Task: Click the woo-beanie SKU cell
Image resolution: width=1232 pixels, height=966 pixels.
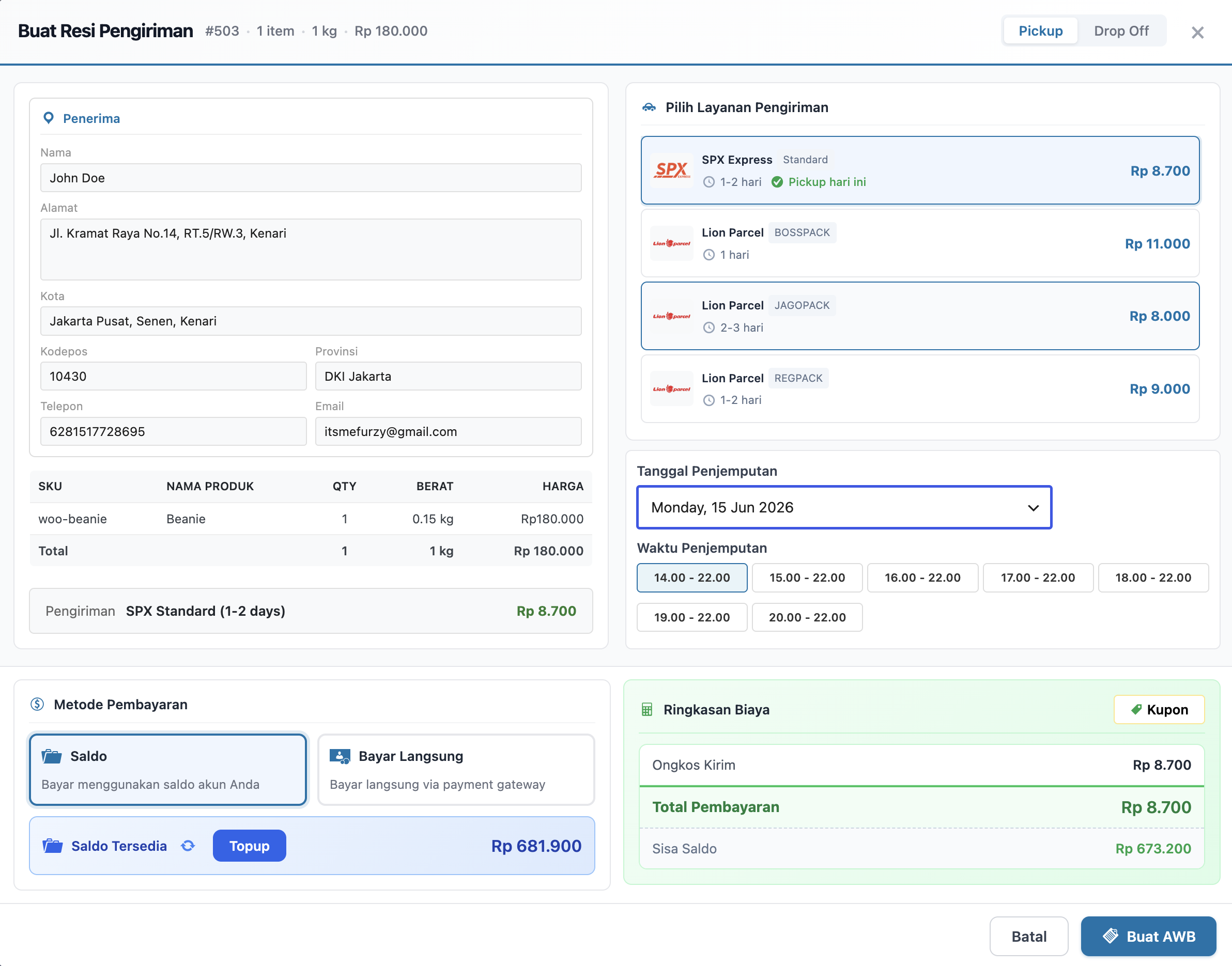Action: (72, 519)
